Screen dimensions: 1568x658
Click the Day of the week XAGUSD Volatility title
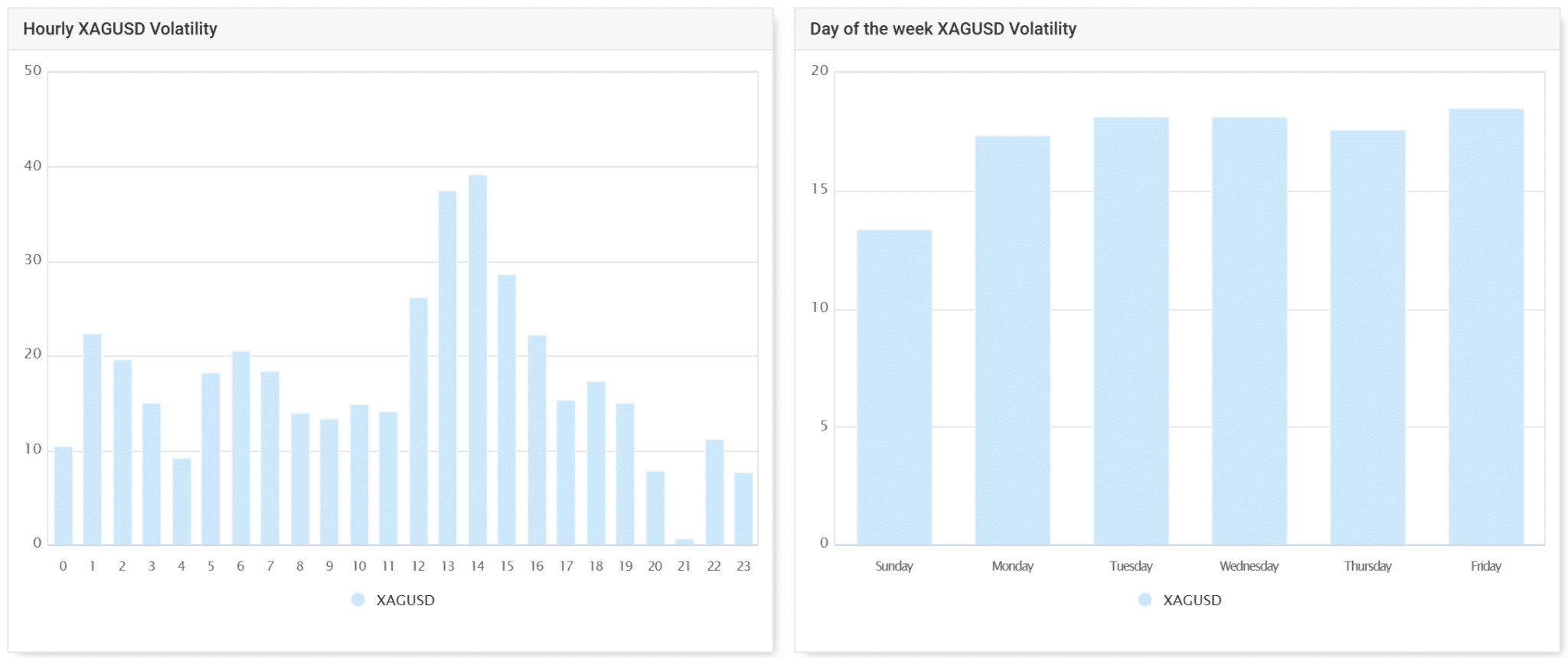tap(942, 29)
